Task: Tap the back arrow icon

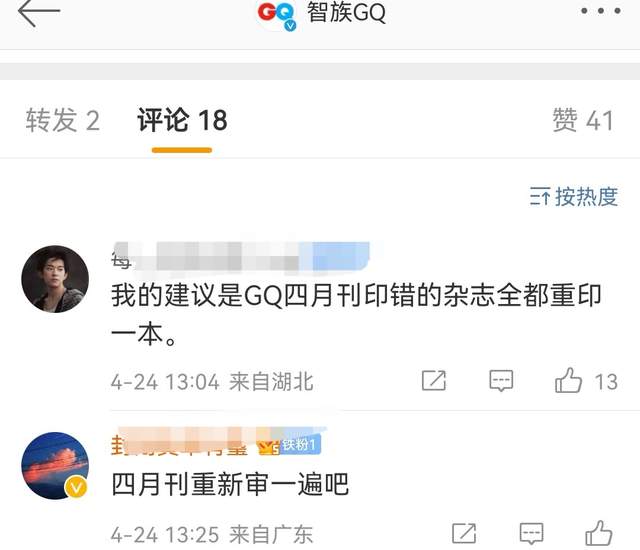Action: coord(38,12)
